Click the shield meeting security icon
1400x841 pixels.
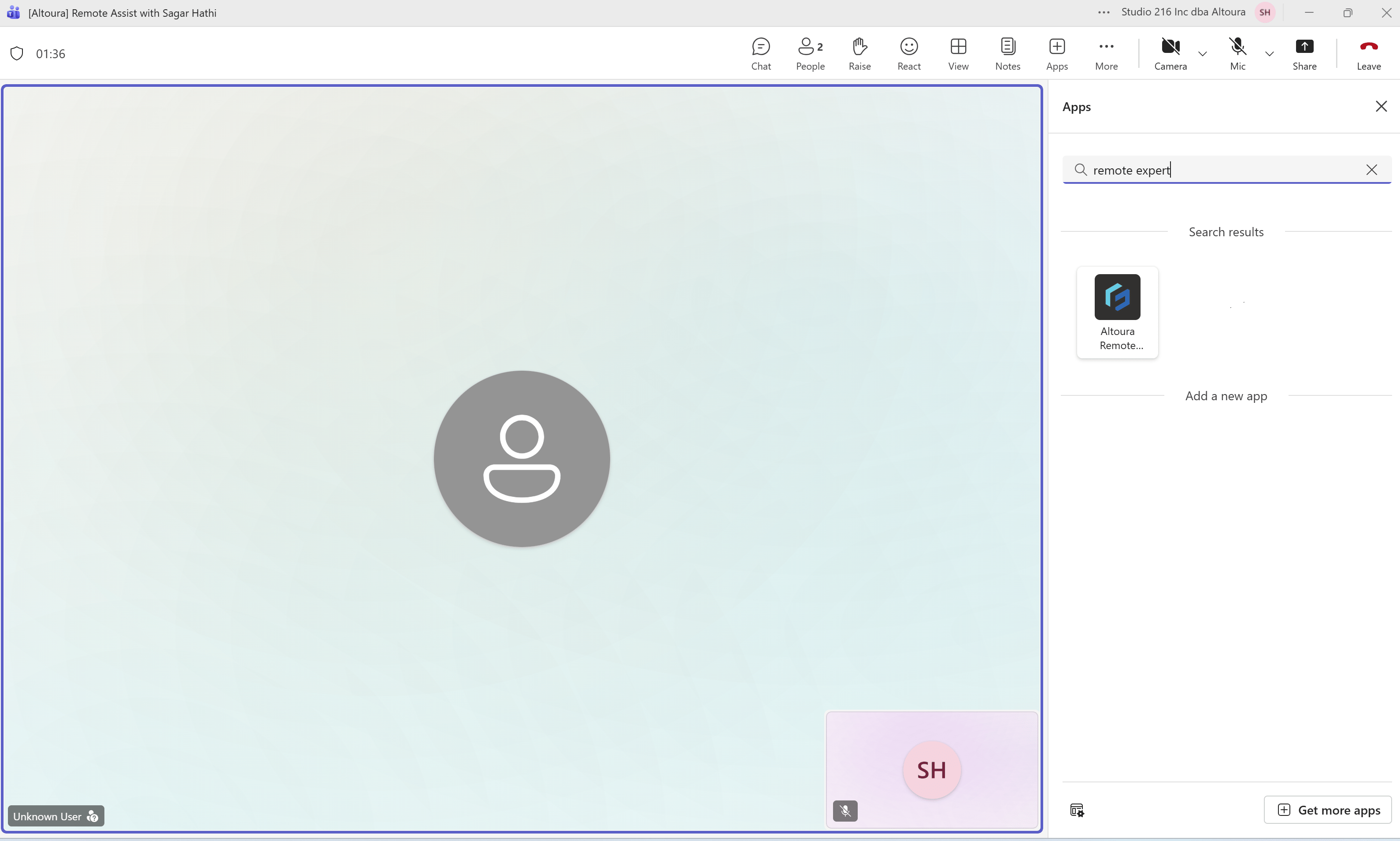pyautogui.click(x=17, y=53)
